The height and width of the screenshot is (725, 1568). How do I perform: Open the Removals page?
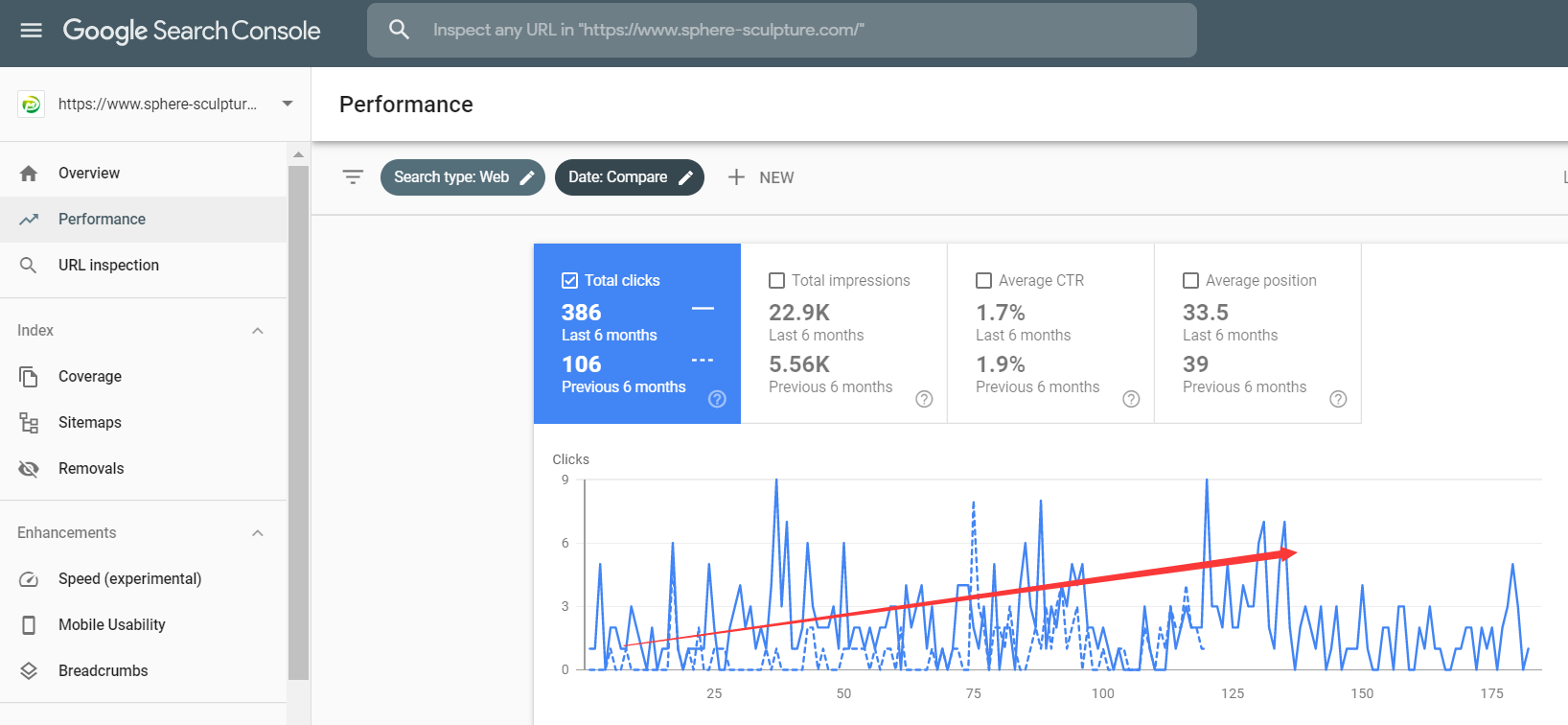144,469
